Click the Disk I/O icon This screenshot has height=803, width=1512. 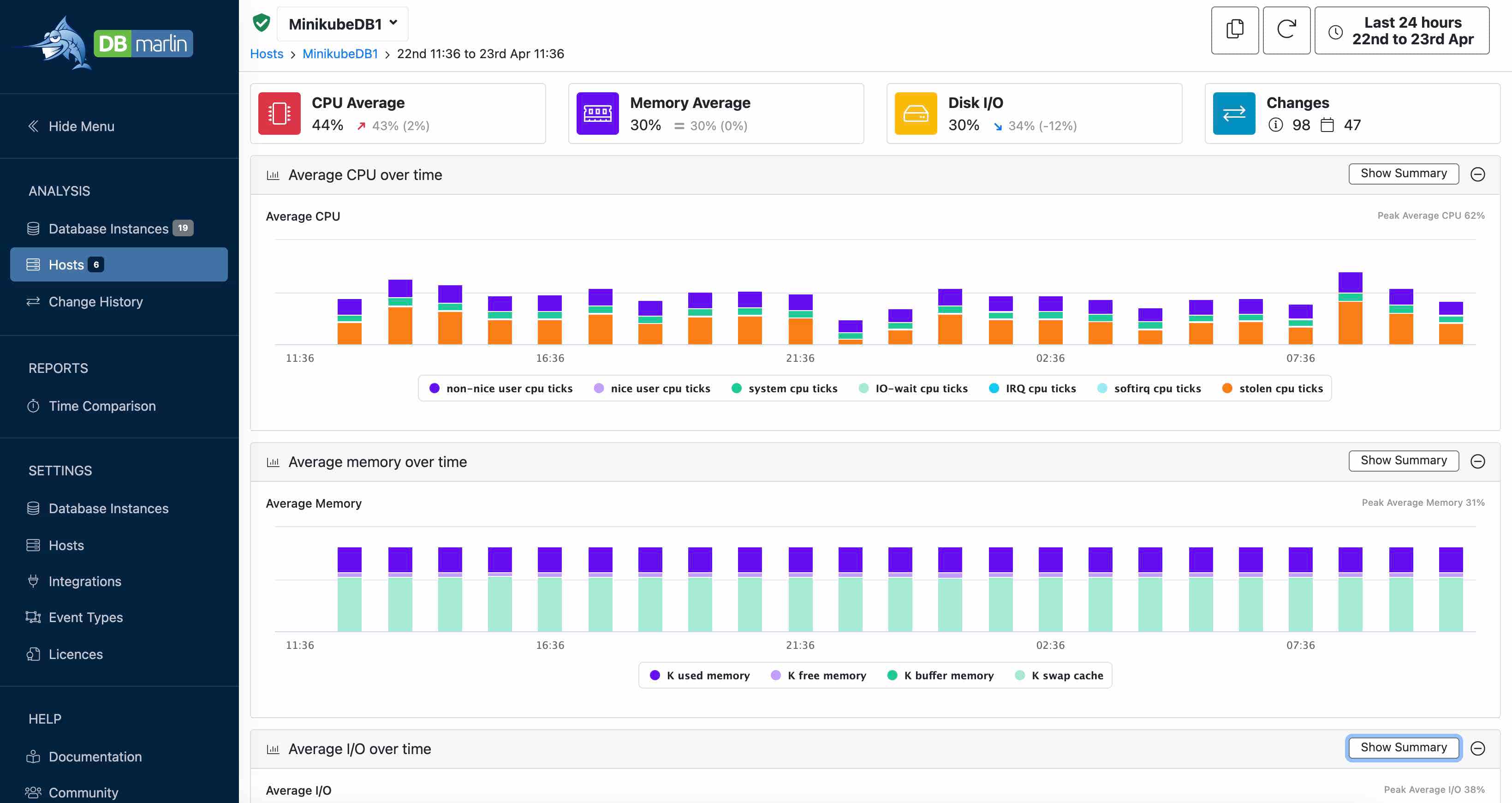(x=916, y=113)
